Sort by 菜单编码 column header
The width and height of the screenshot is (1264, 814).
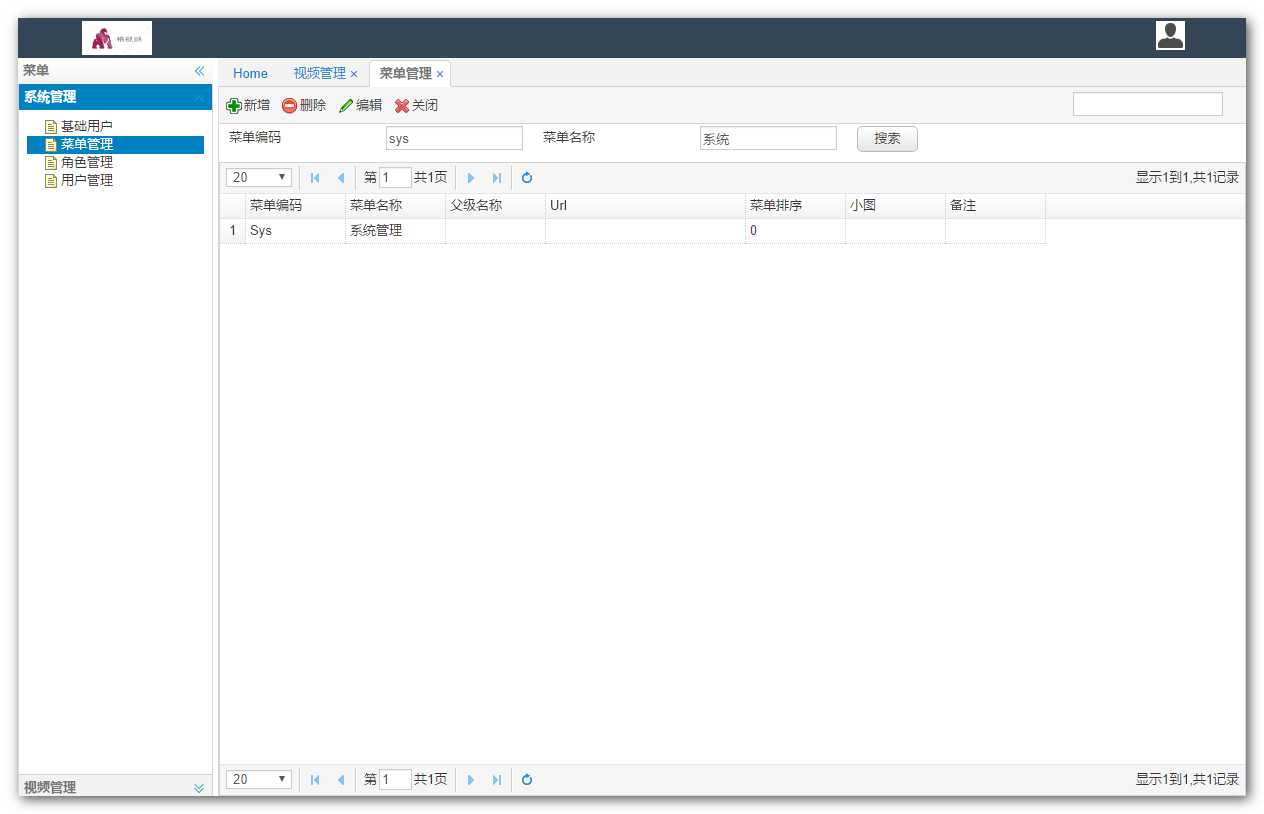pos(295,206)
